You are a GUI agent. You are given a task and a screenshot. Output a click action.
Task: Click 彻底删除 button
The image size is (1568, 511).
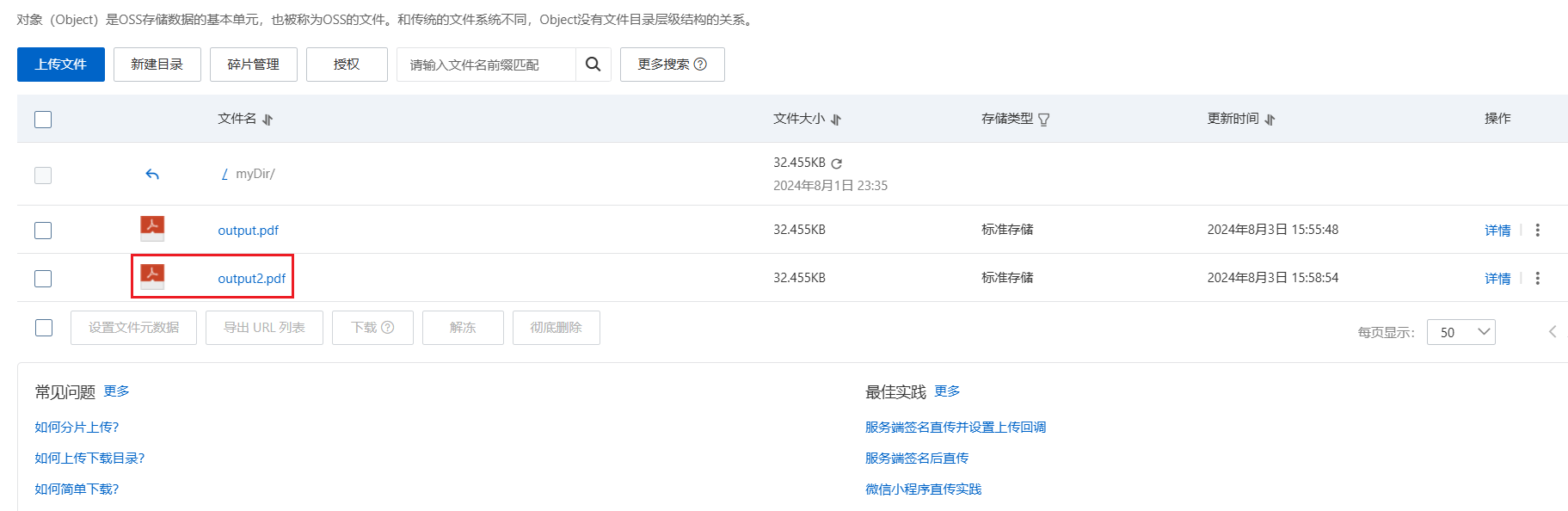coord(556,328)
